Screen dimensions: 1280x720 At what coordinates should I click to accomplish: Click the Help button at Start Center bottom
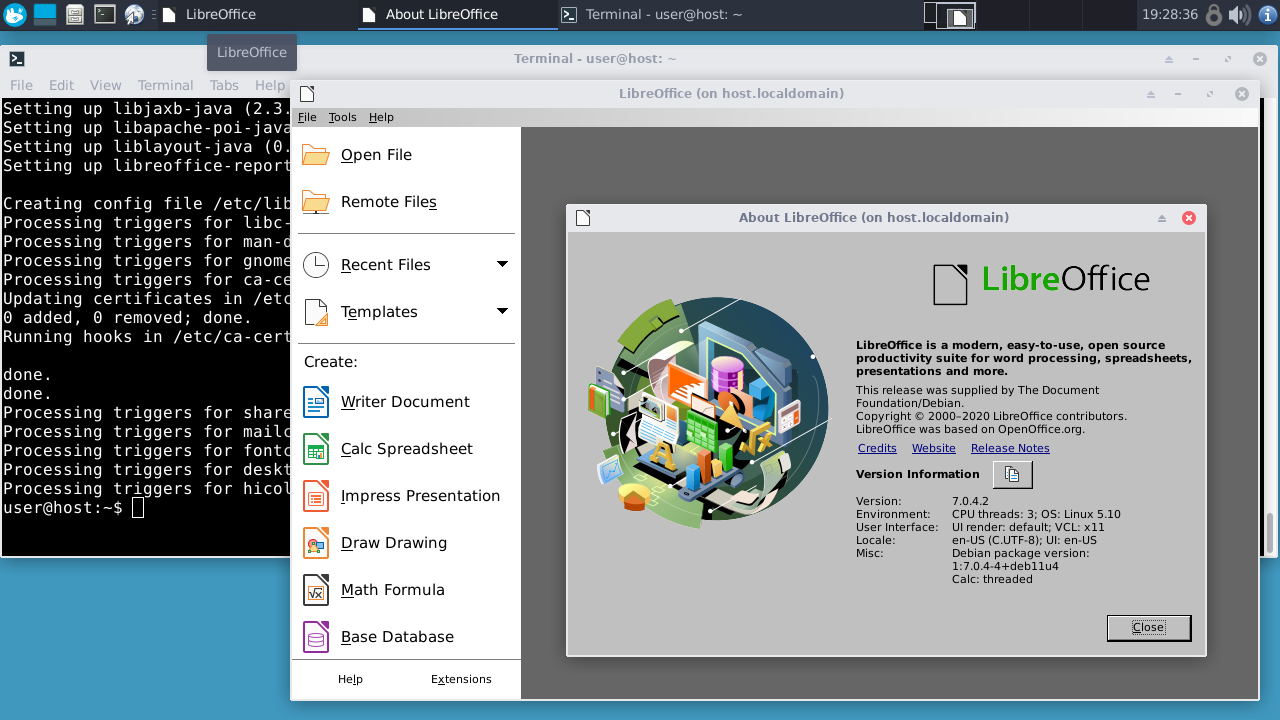[x=350, y=679]
